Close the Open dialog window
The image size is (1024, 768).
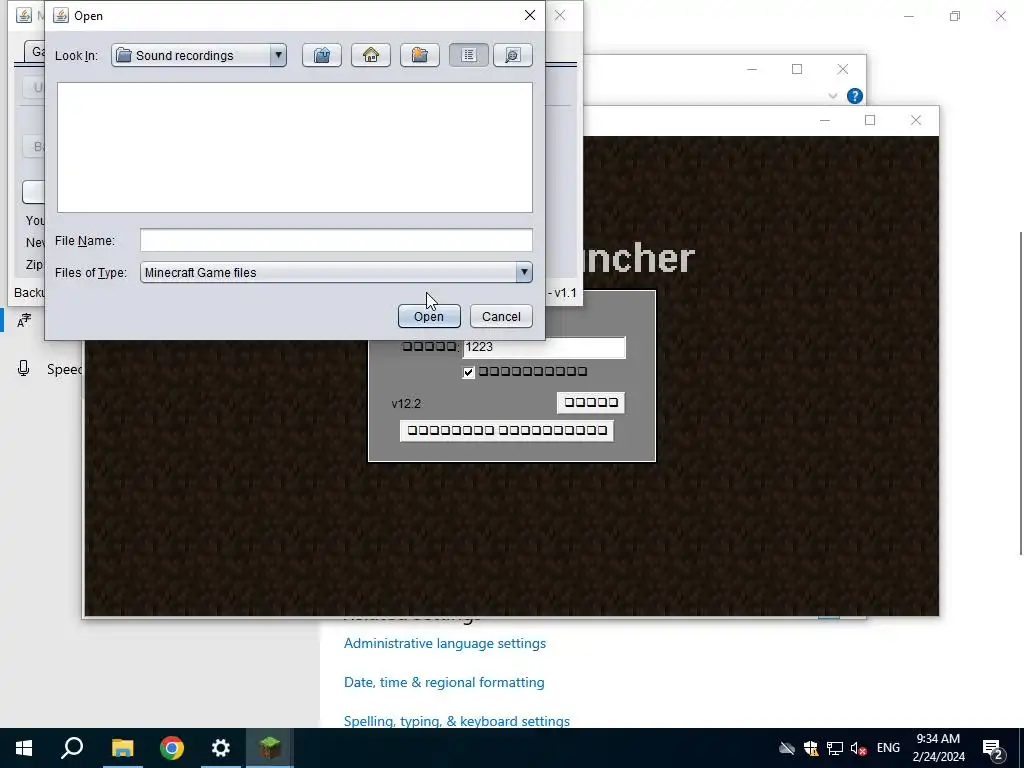[530, 15]
